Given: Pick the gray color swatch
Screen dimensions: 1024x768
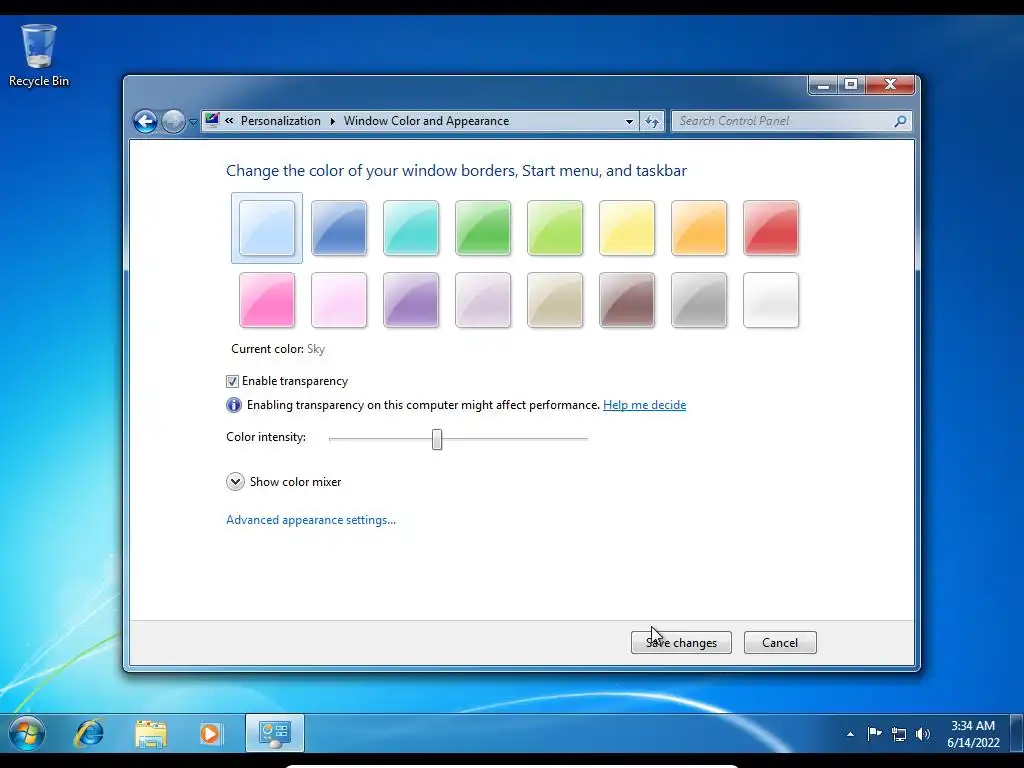Looking at the screenshot, I should [699, 300].
